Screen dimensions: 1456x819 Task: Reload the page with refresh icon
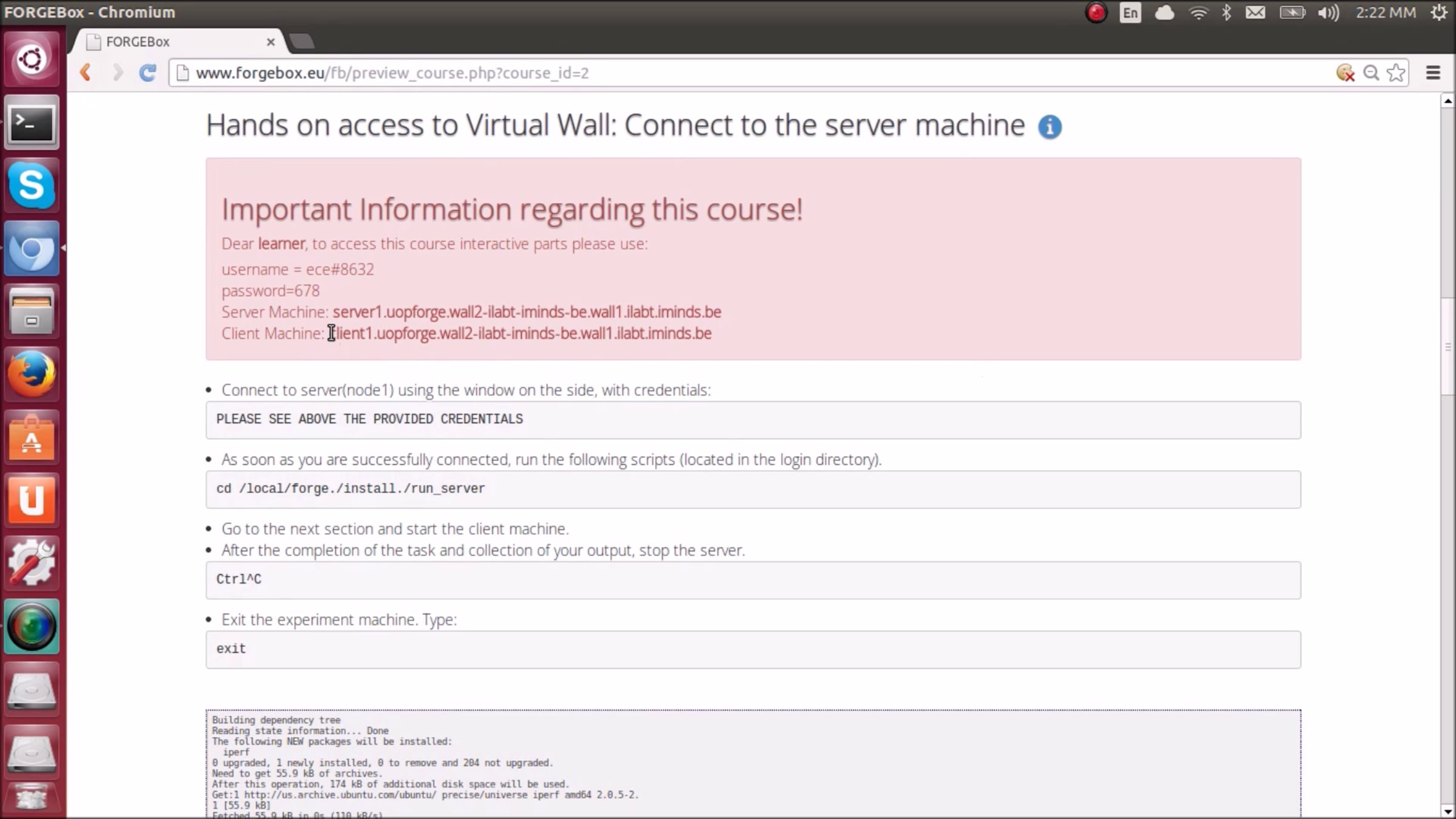[147, 73]
